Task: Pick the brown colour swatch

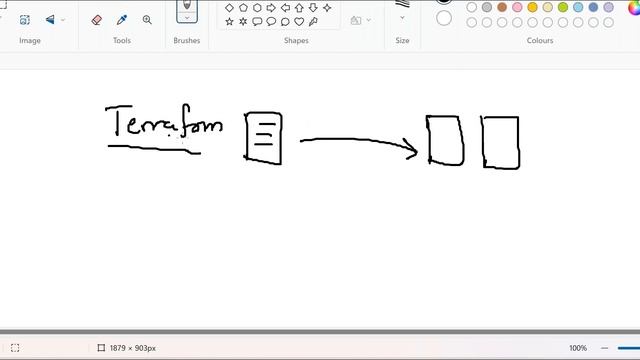Action: 502,7
